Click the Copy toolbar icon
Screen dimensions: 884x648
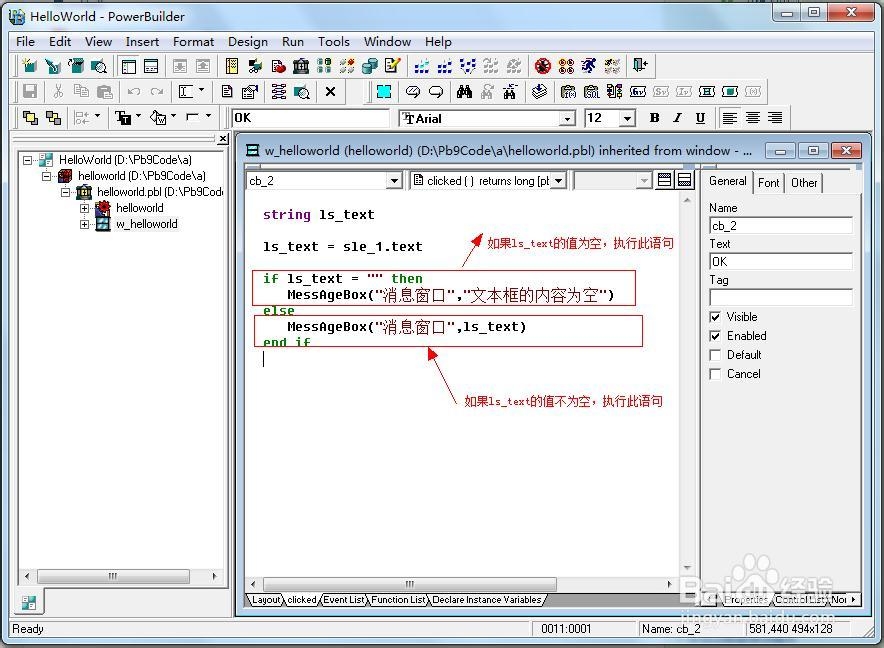(x=81, y=91)
